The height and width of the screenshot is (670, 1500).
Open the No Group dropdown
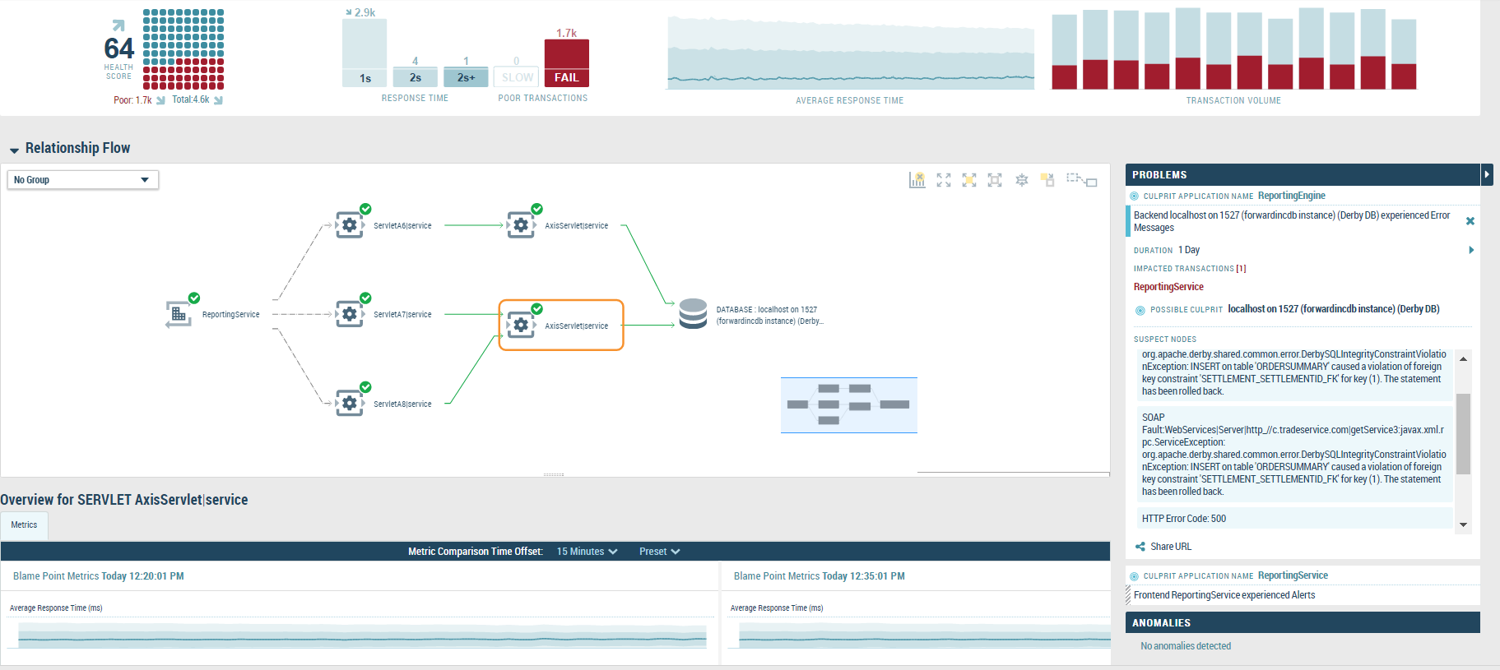point(82,179)
